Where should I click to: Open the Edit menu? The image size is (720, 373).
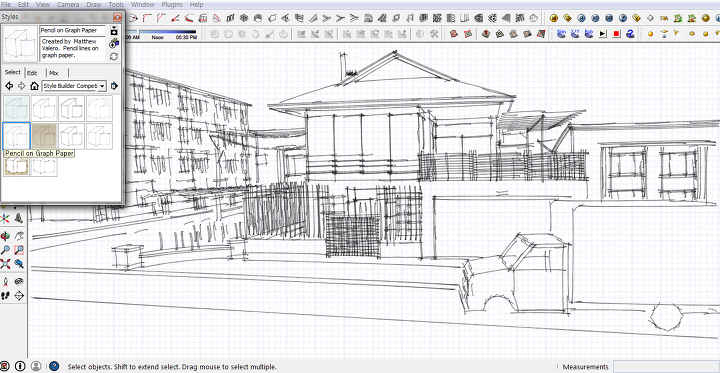coord(23,5)
